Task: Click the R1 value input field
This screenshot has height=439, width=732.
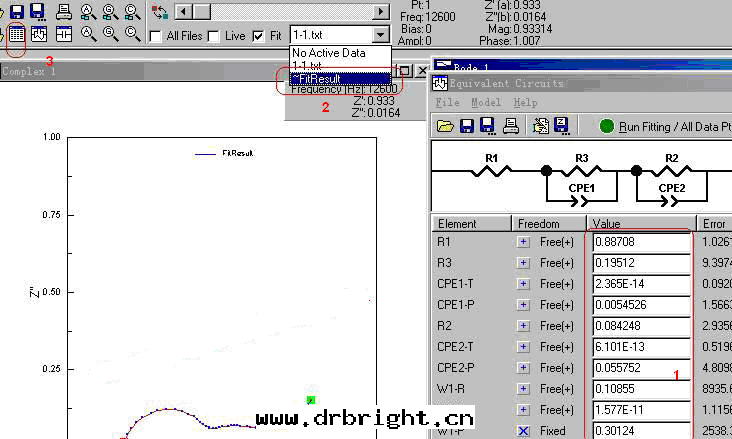Action: pos(640,242)
